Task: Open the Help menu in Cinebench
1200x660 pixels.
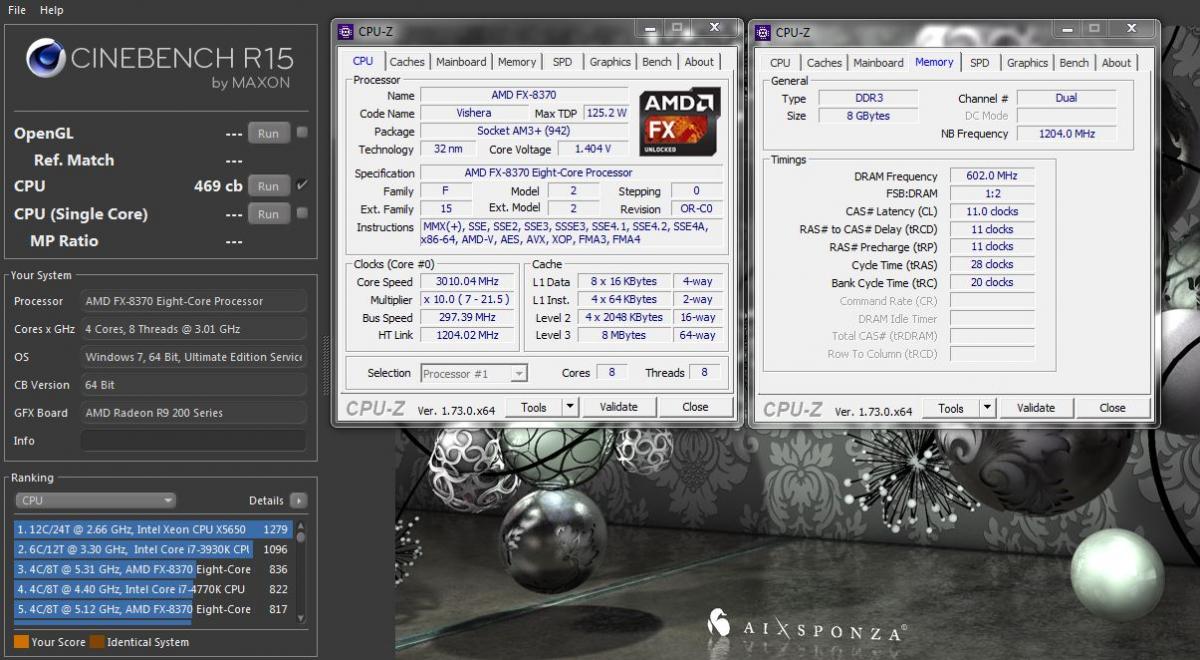Action: pos(52,10)
